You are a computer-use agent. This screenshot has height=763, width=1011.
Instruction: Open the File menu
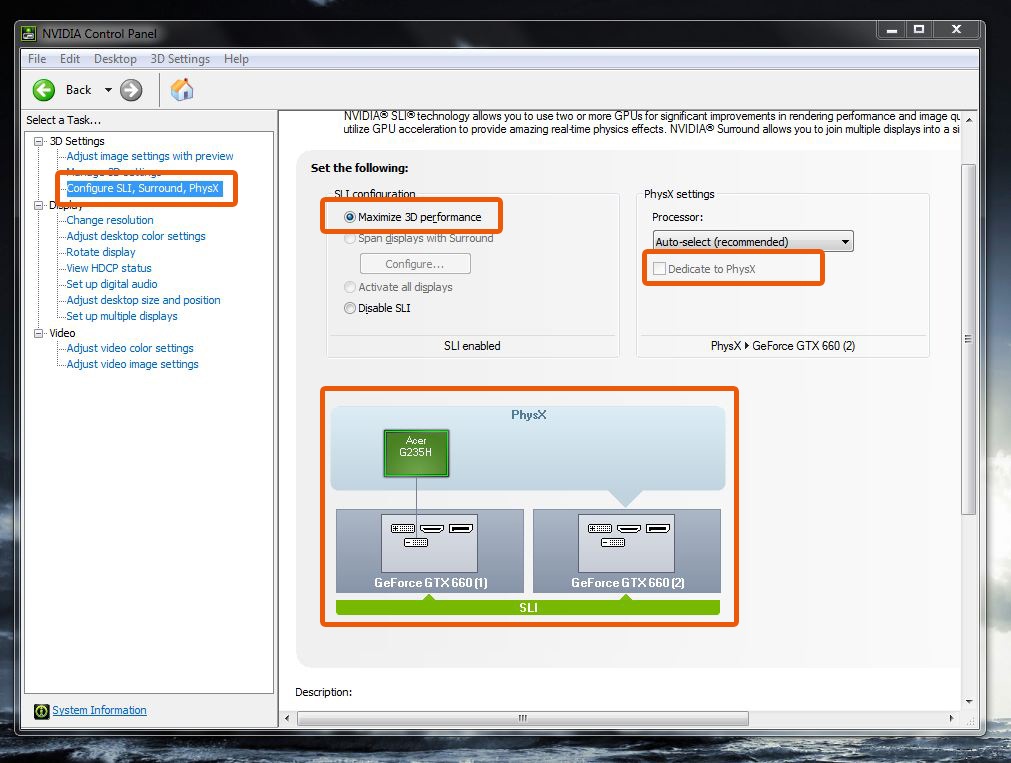point(37,59)
